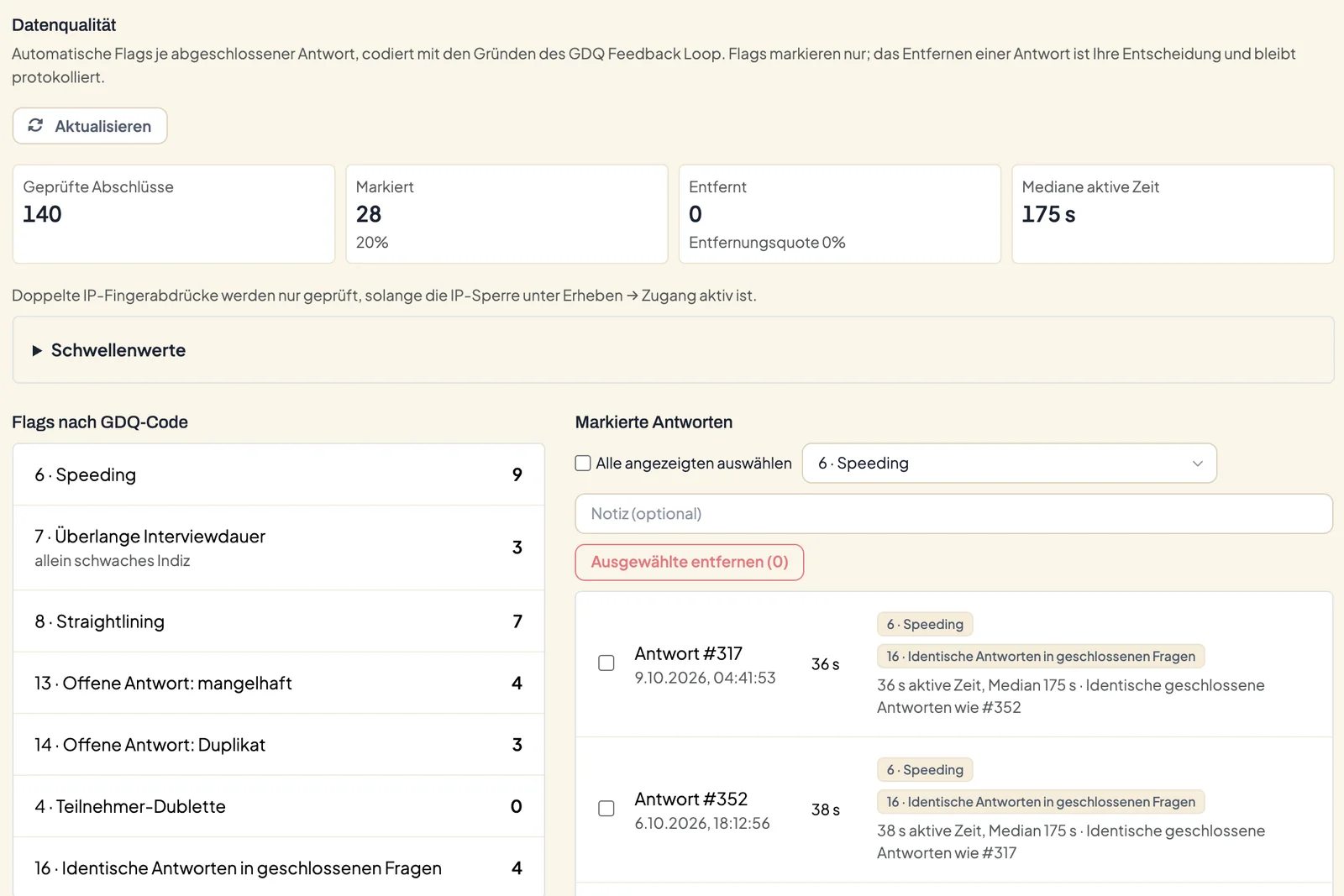The image size is (1344, 896).
Task: Click 16 · Identische Antworten flag list row
Action: 279,867
